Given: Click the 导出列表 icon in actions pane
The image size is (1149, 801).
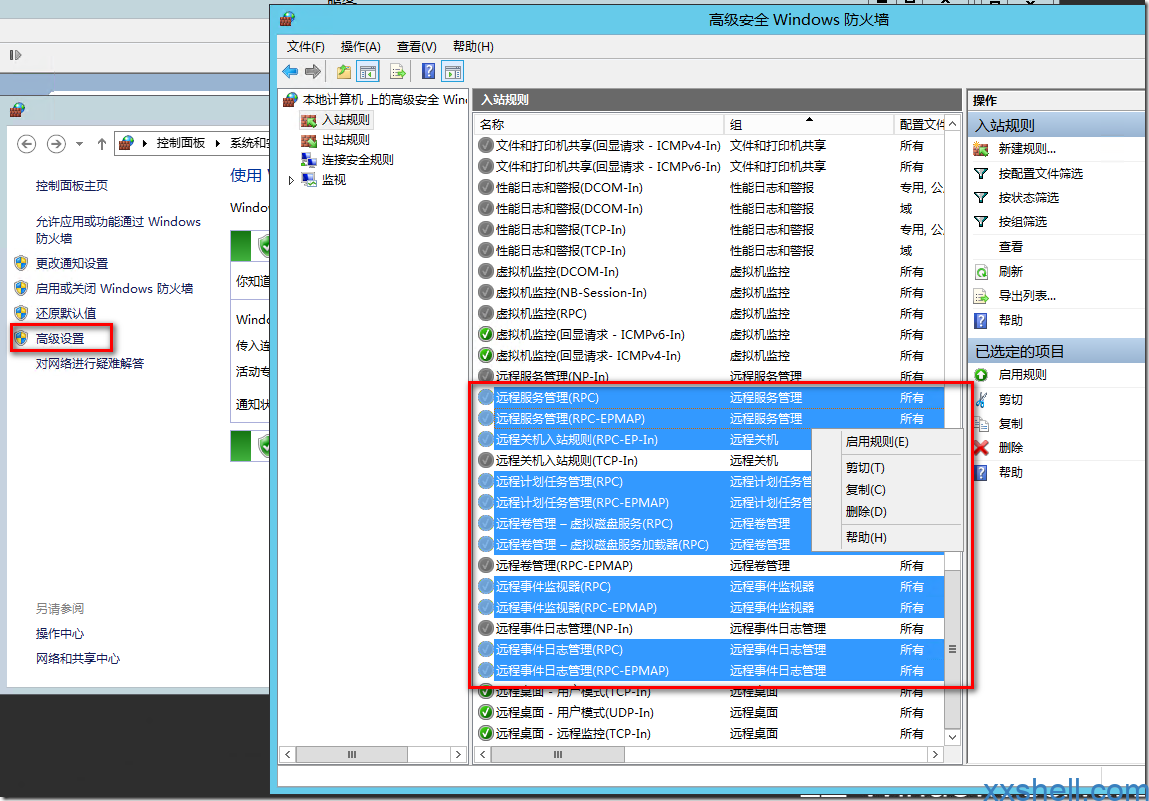Looking at the screenshot, I should [x=981, y=296].
